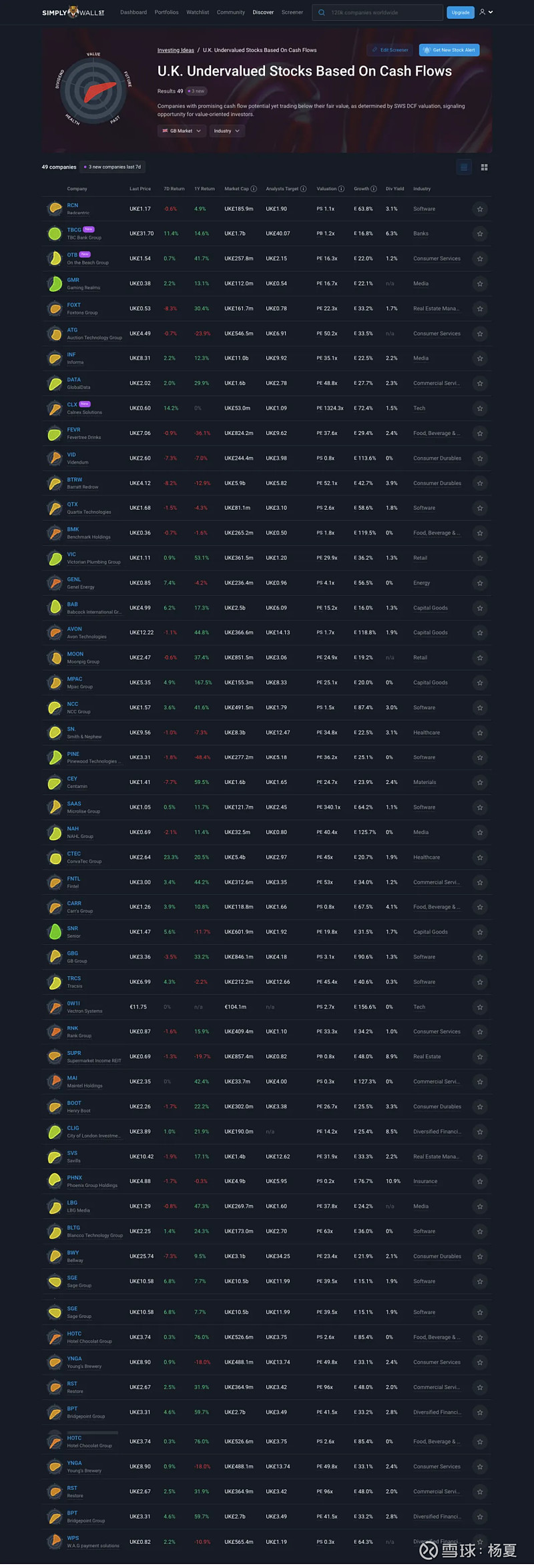Switch to grid view layout

pyautogui.click(x=484, y=167)
